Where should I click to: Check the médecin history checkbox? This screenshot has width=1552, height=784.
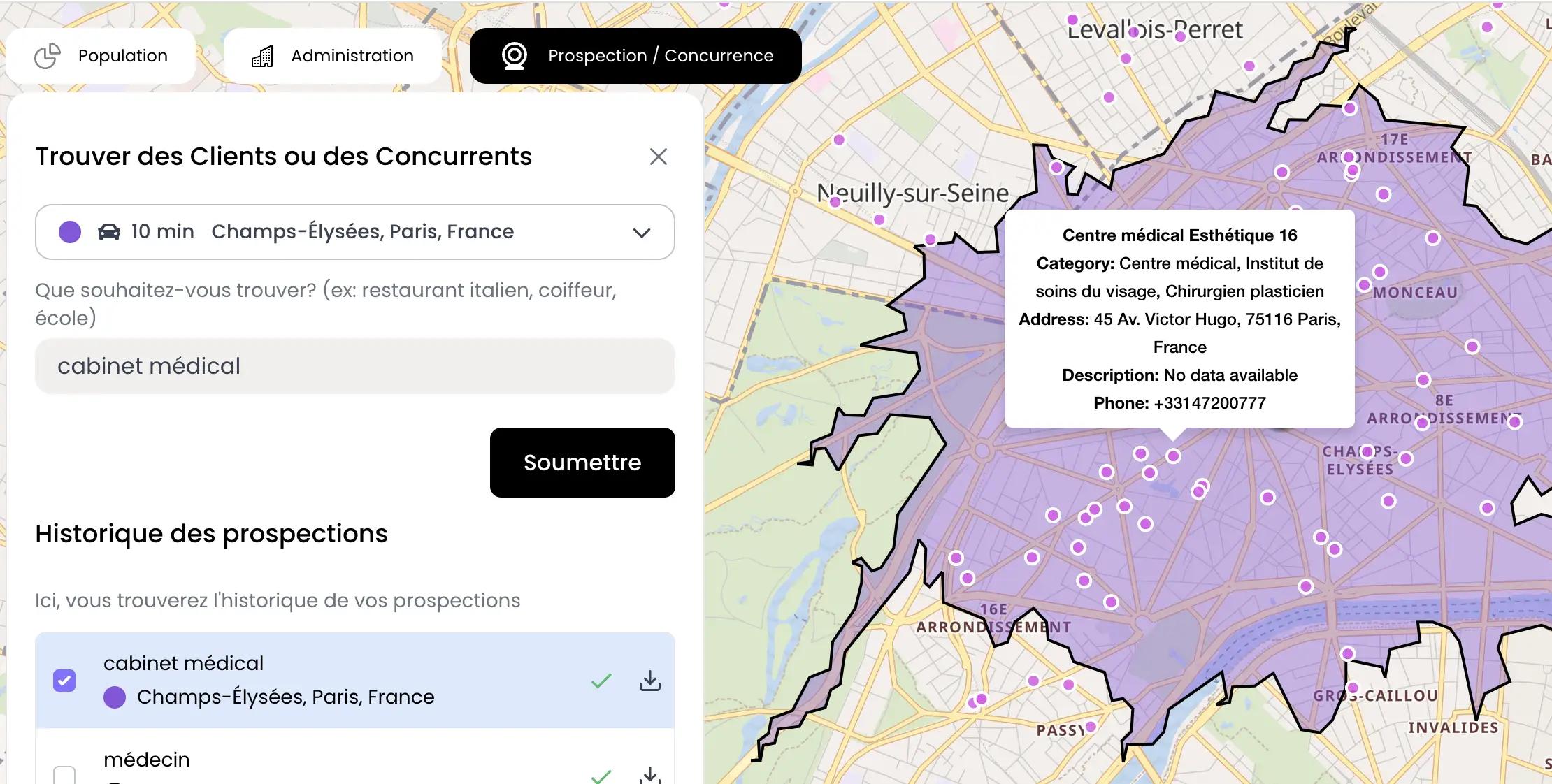click(64, 774)
